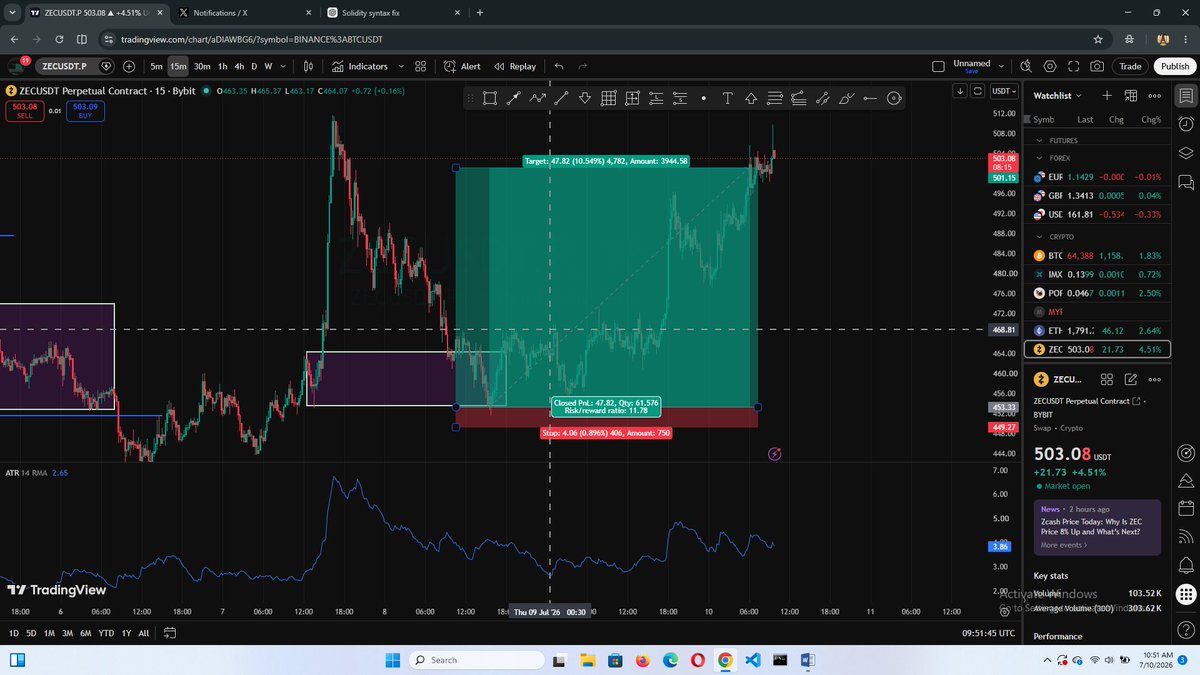1200x675 pixels.
Task: Select the 5D date range
Action: (x=31, y=633)
